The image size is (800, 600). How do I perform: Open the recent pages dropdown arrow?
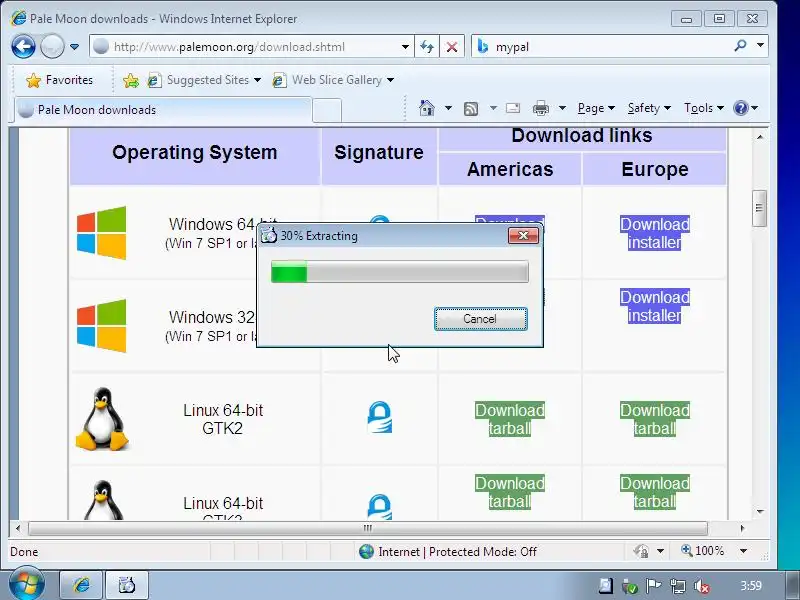[74, 47]
